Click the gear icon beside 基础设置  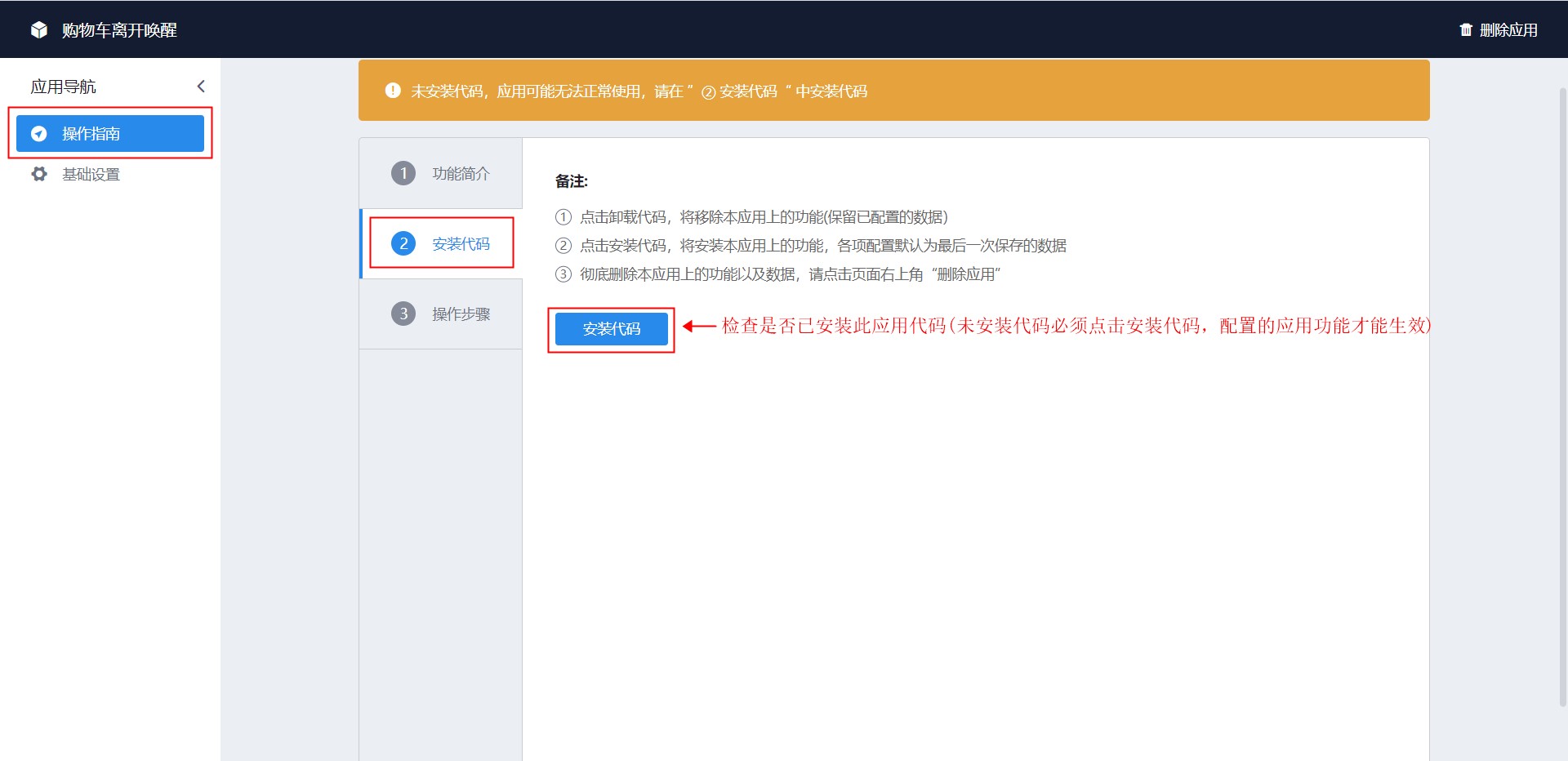coord(38,174)
